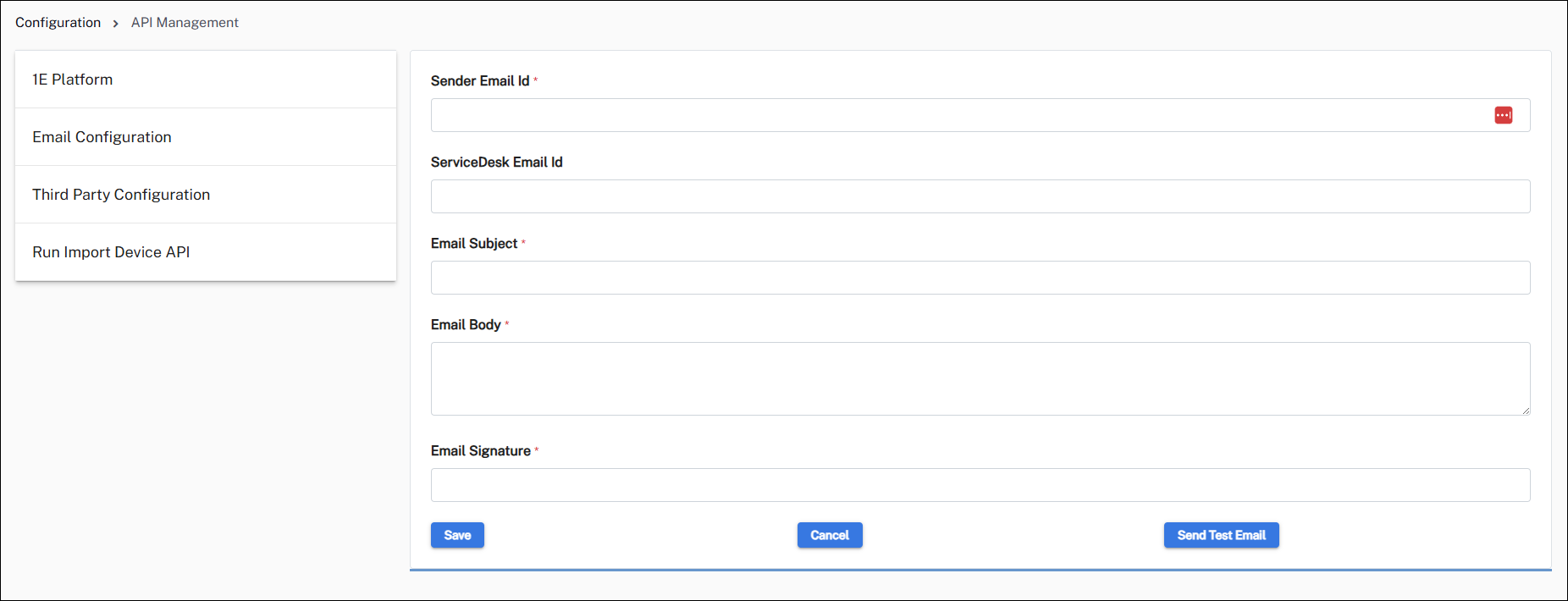Image resolution: width=1568 pixels, height=601 pixels.
Task: Click the red autofill icon in Sender Email field
Action: coord(1503,115)
